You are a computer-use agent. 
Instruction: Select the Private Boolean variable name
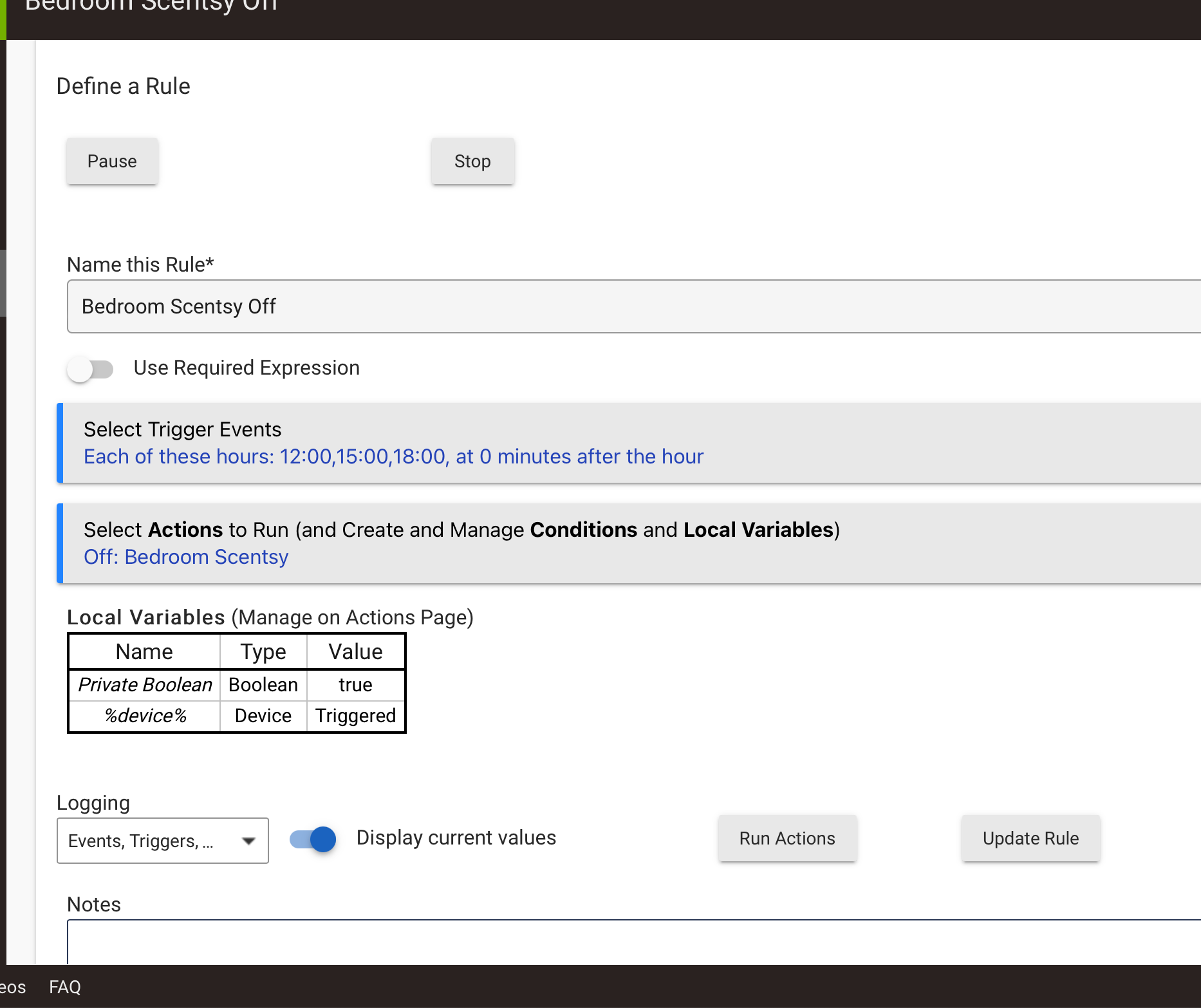145,685
